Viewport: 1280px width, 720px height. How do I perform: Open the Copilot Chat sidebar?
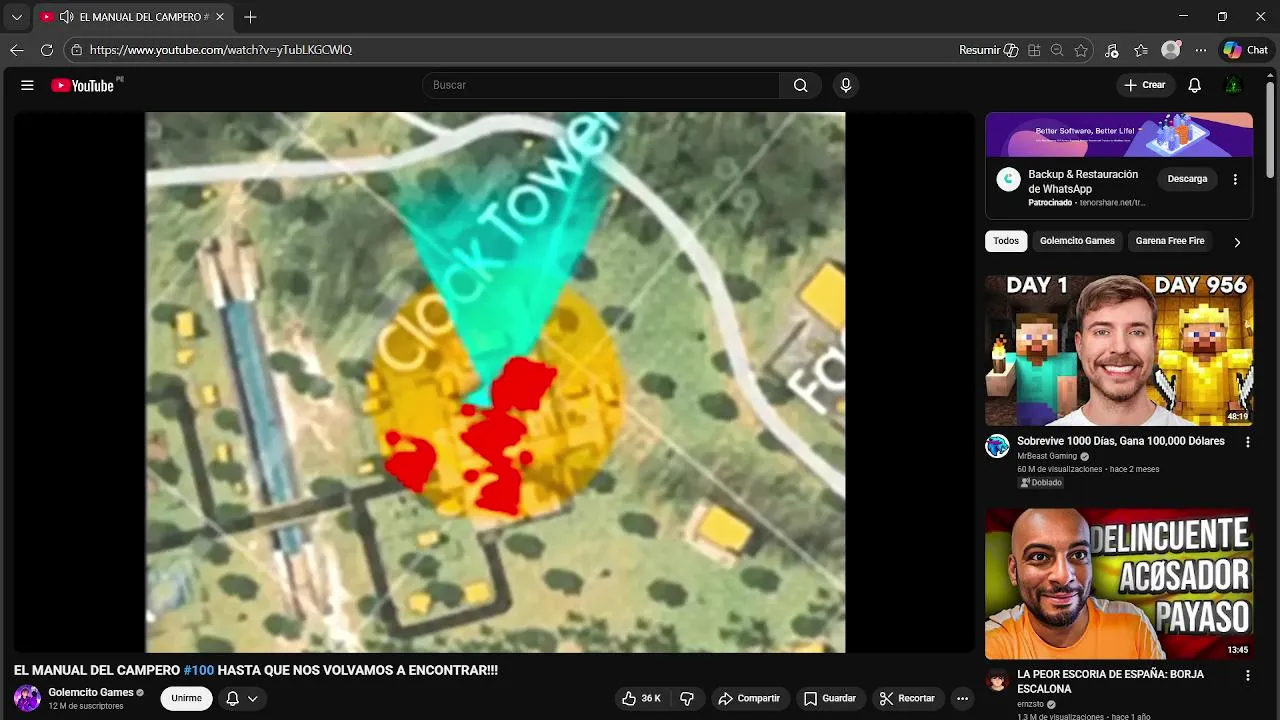point(1246,50)
